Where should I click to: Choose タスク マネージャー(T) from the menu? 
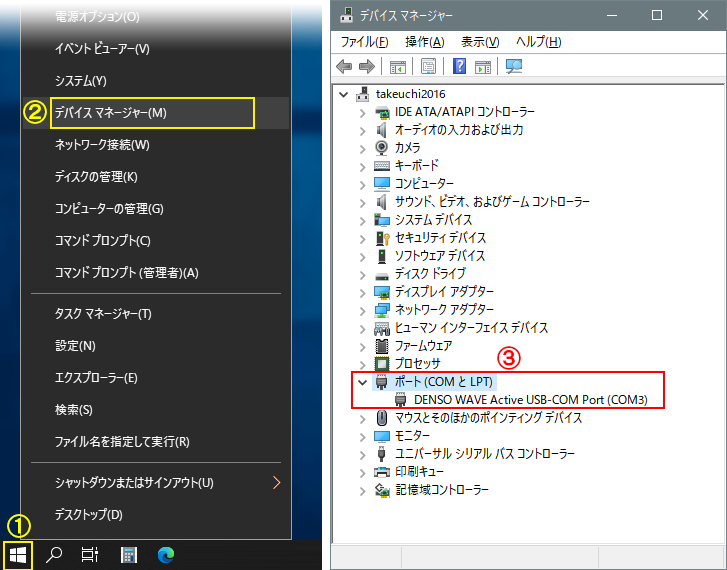pyautogui.click(x=103, y=314)
